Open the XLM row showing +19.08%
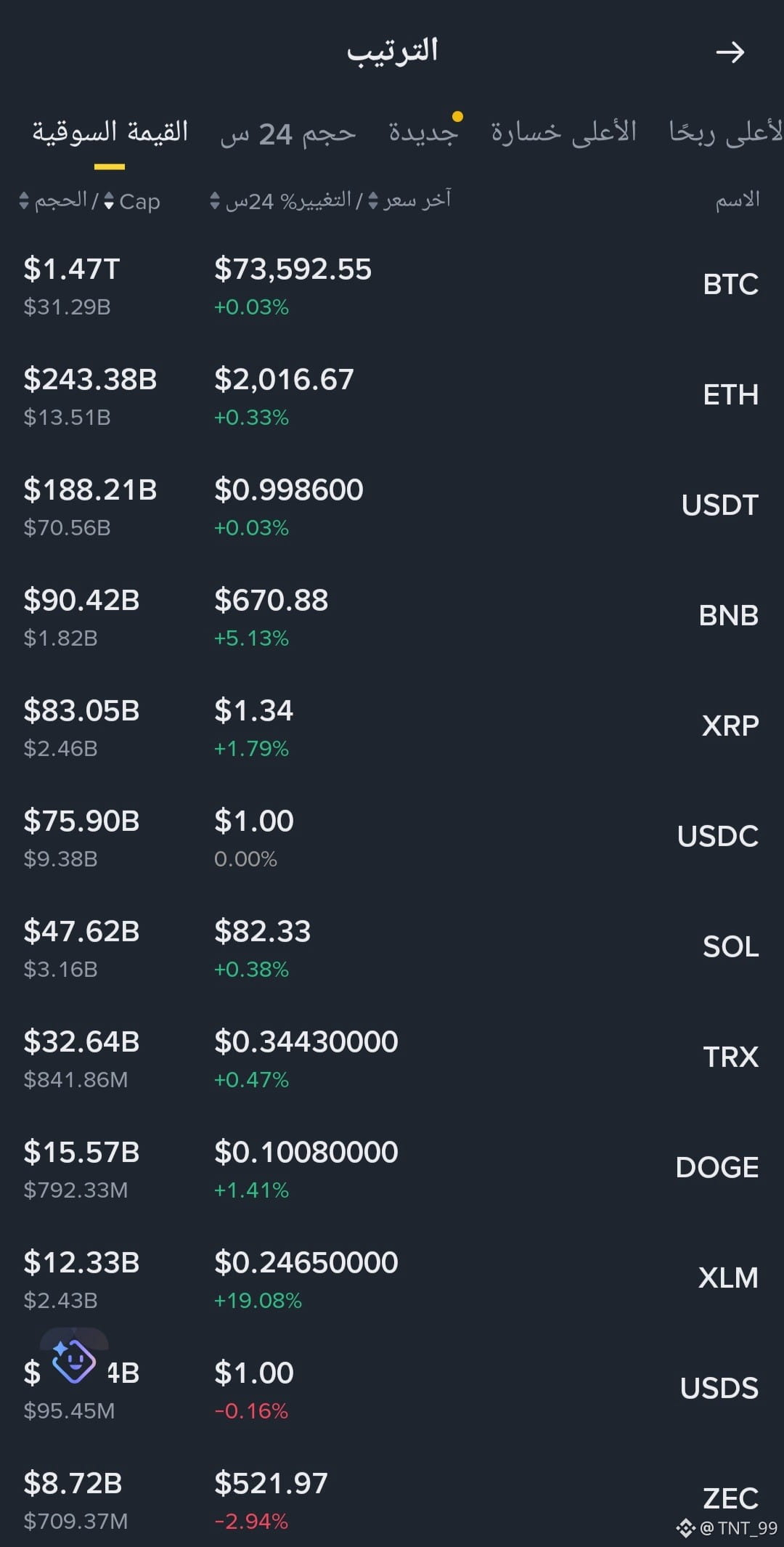 [392, 1280]
